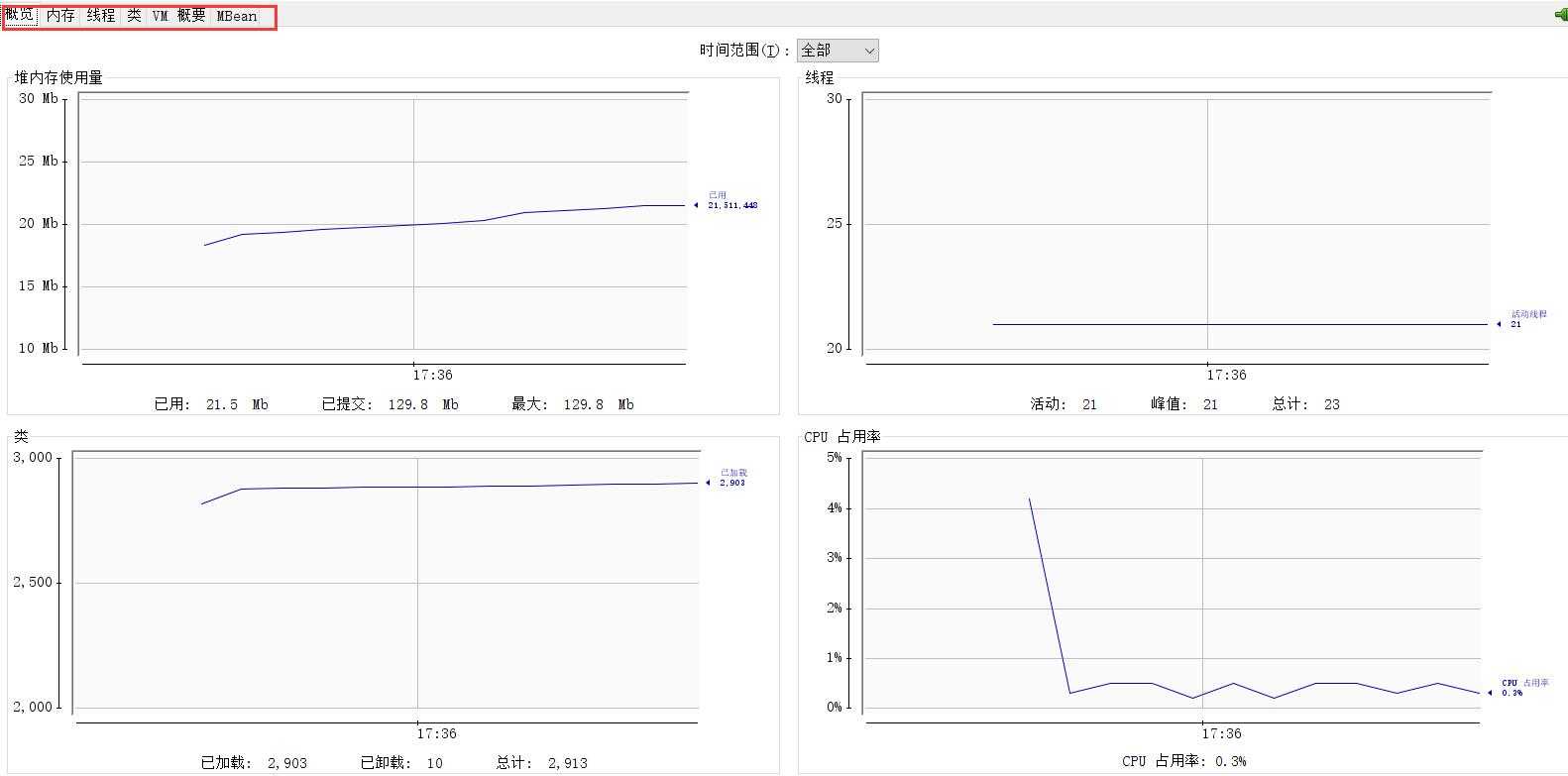This screenshot has height=776, width=1568.
Task: Click the 已用: 21.5 Mb value
Action: tap(211, 404)
